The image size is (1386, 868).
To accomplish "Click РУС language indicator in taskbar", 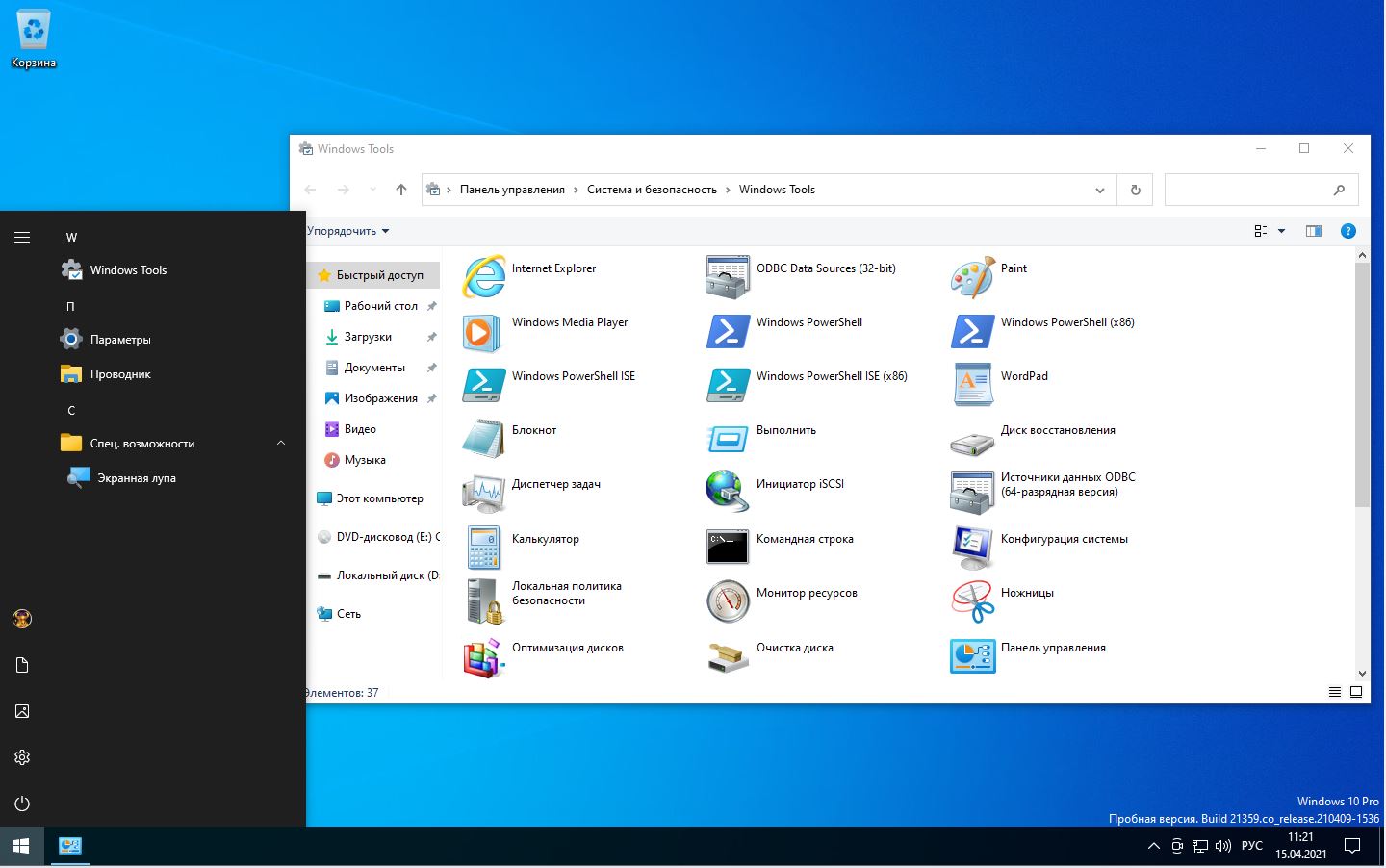I will click(x=1251, y=846).
